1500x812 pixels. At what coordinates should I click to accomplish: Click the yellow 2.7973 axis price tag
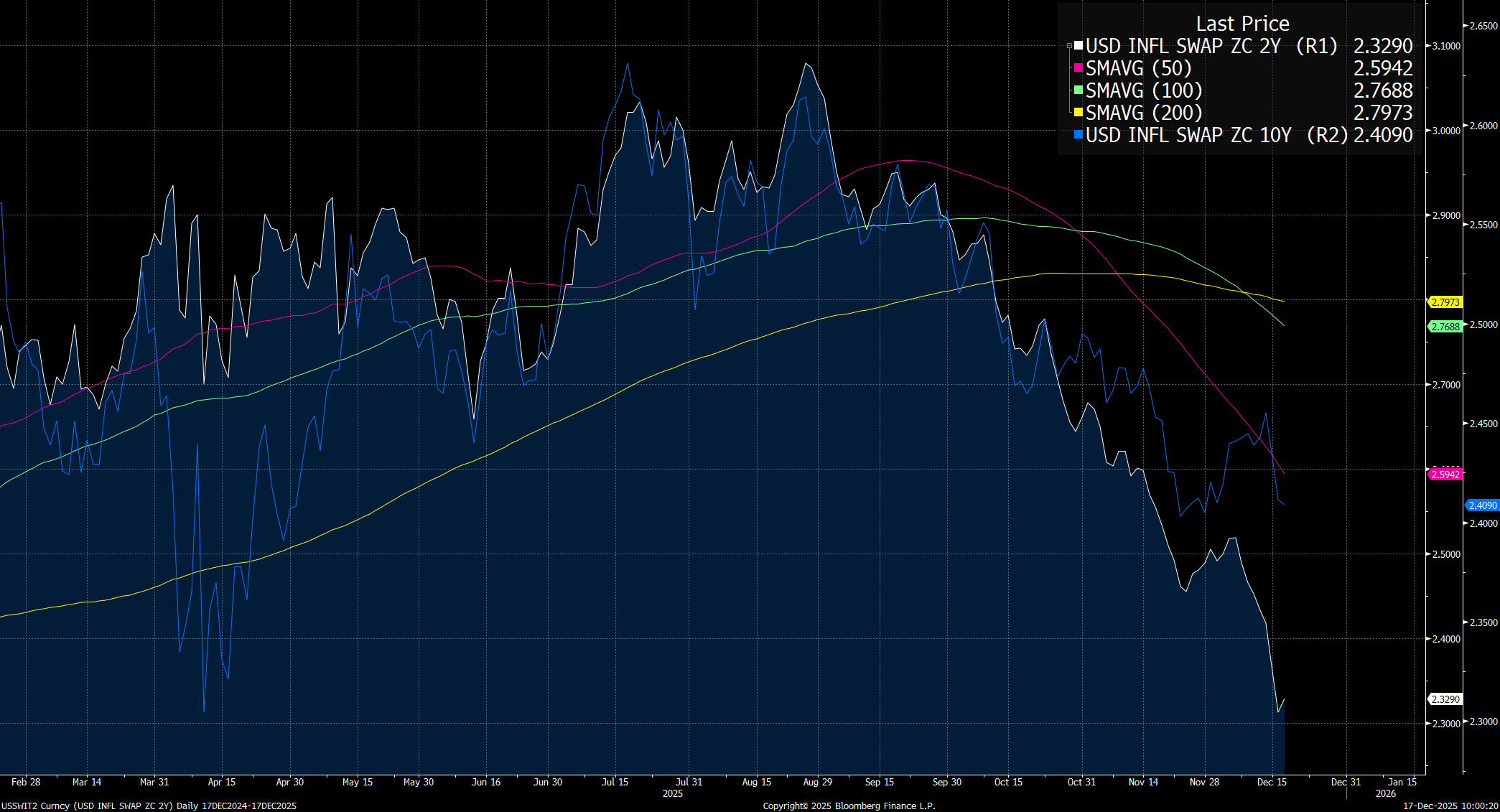(x=1445, y=302)
